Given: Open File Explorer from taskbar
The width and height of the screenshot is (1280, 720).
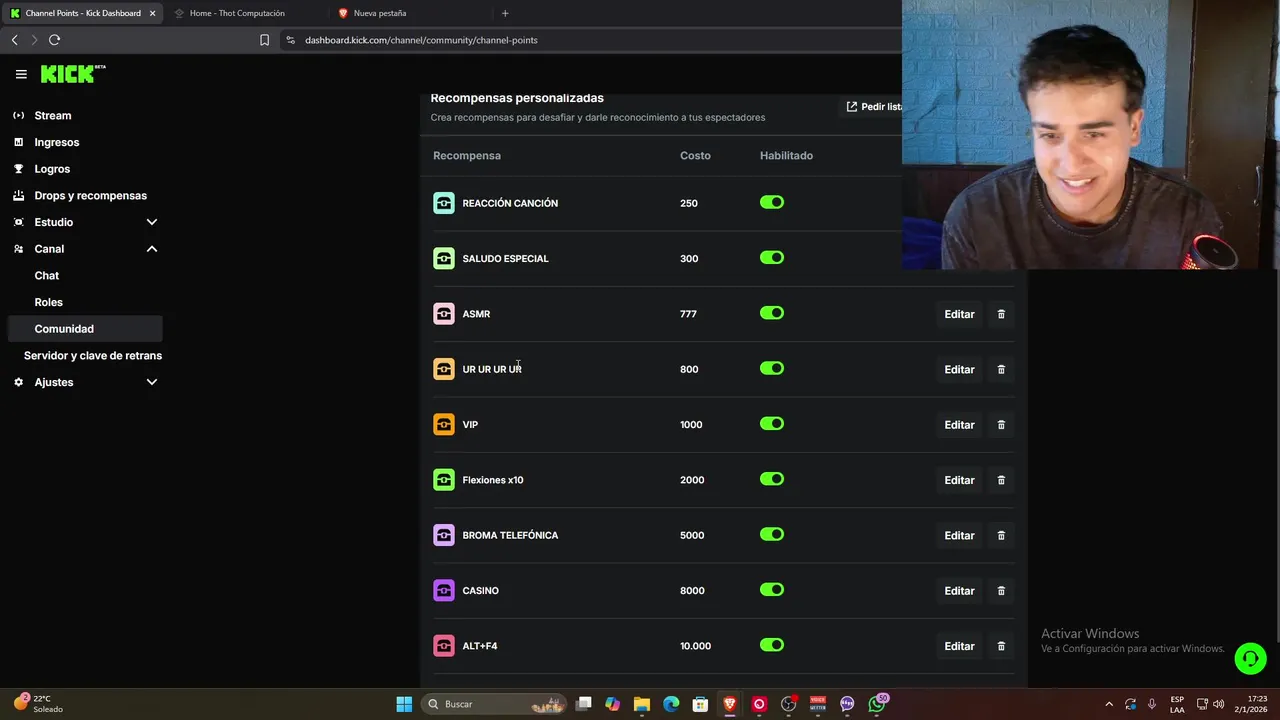Looking at the screenshot, I should [x=642, y=704].
